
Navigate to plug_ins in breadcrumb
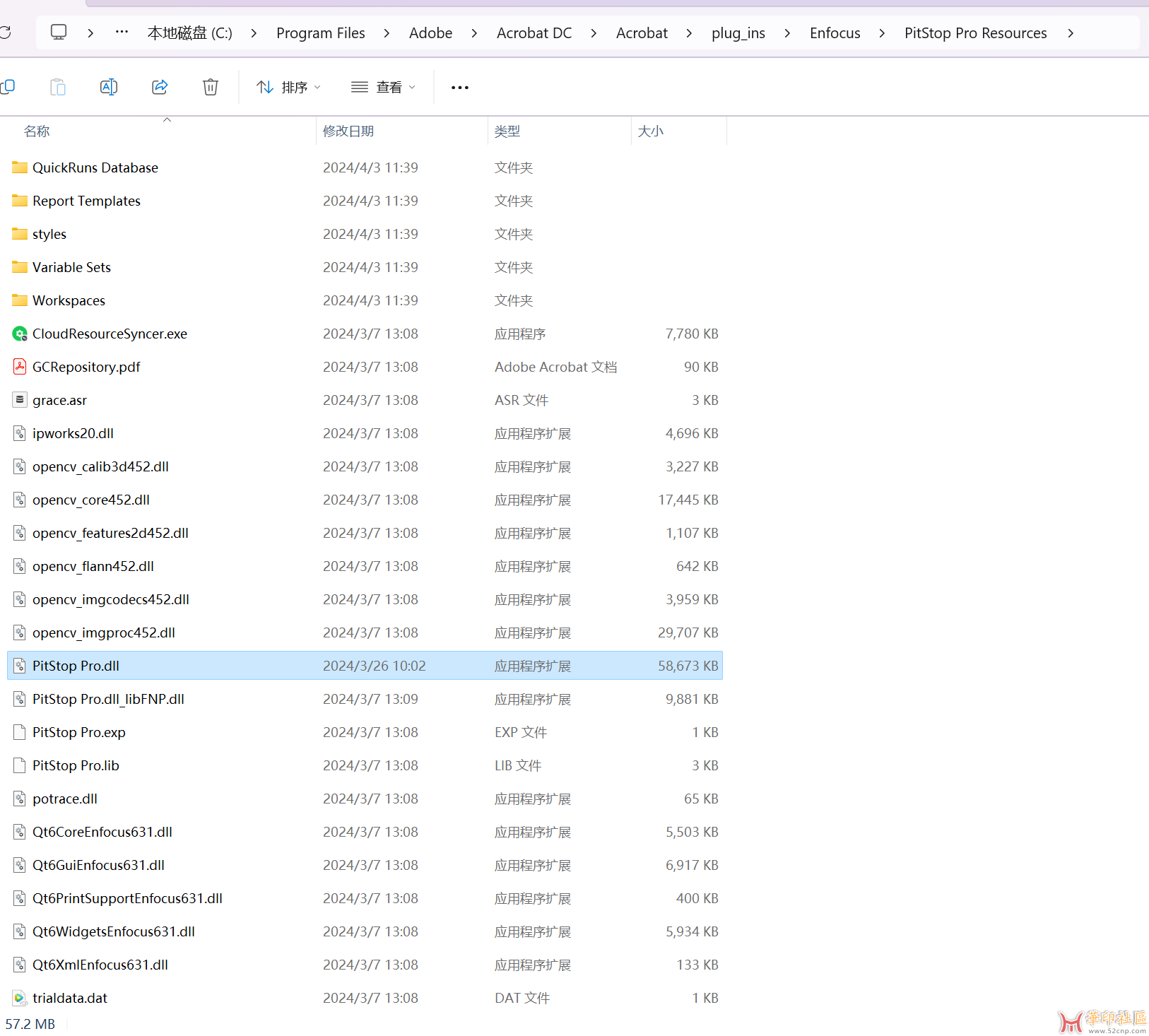(738, 33)
